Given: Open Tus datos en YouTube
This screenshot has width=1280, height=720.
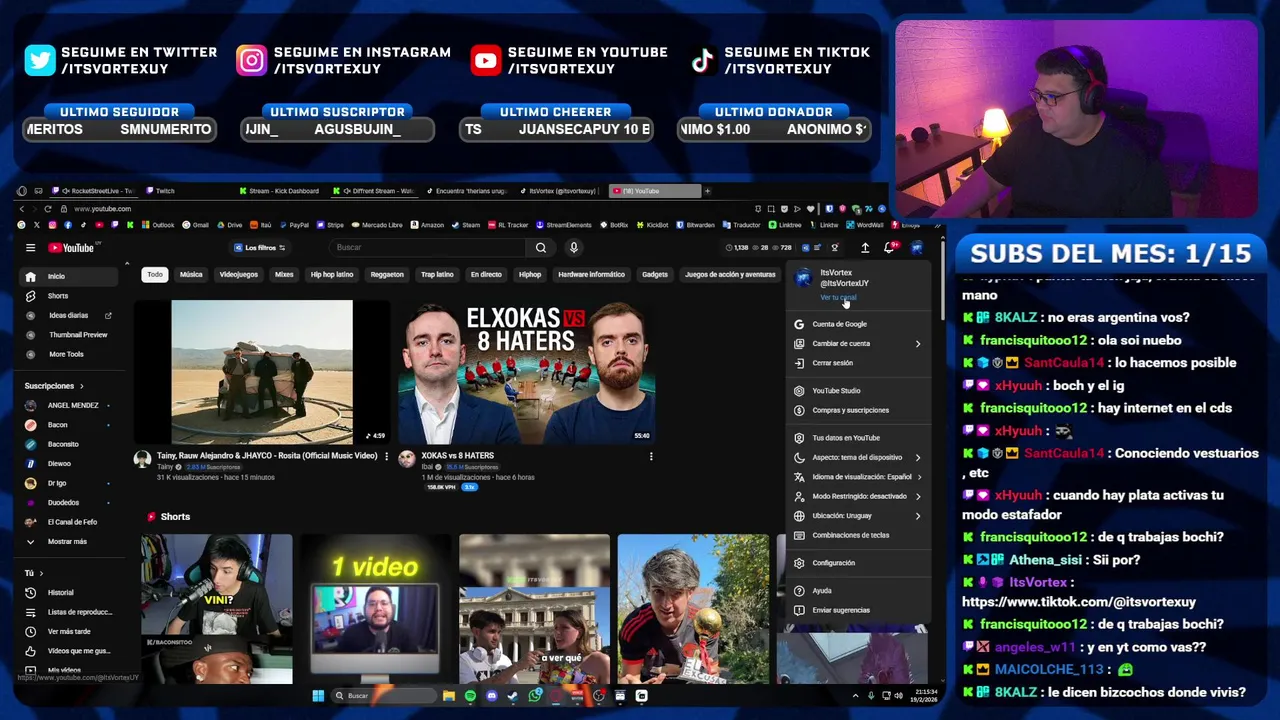Looking at the screenshot, I should coord(858,438).
